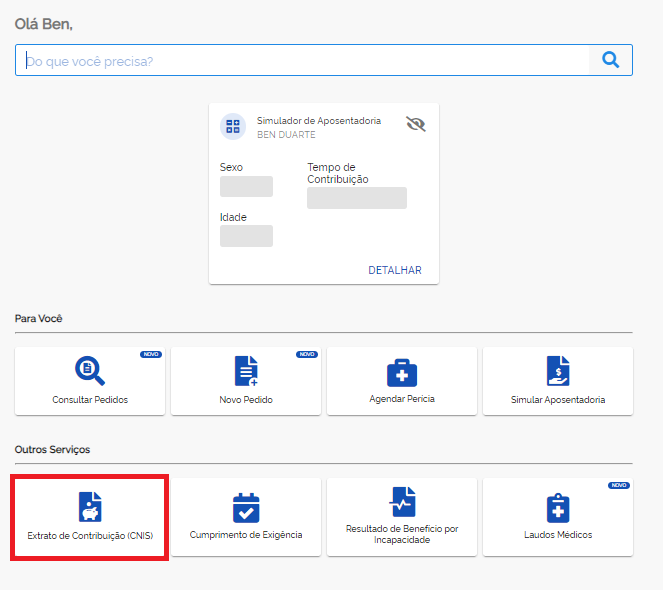Open the DETALHAR link
This screenshot has height=590, width=663.
(x=395, y=270)
